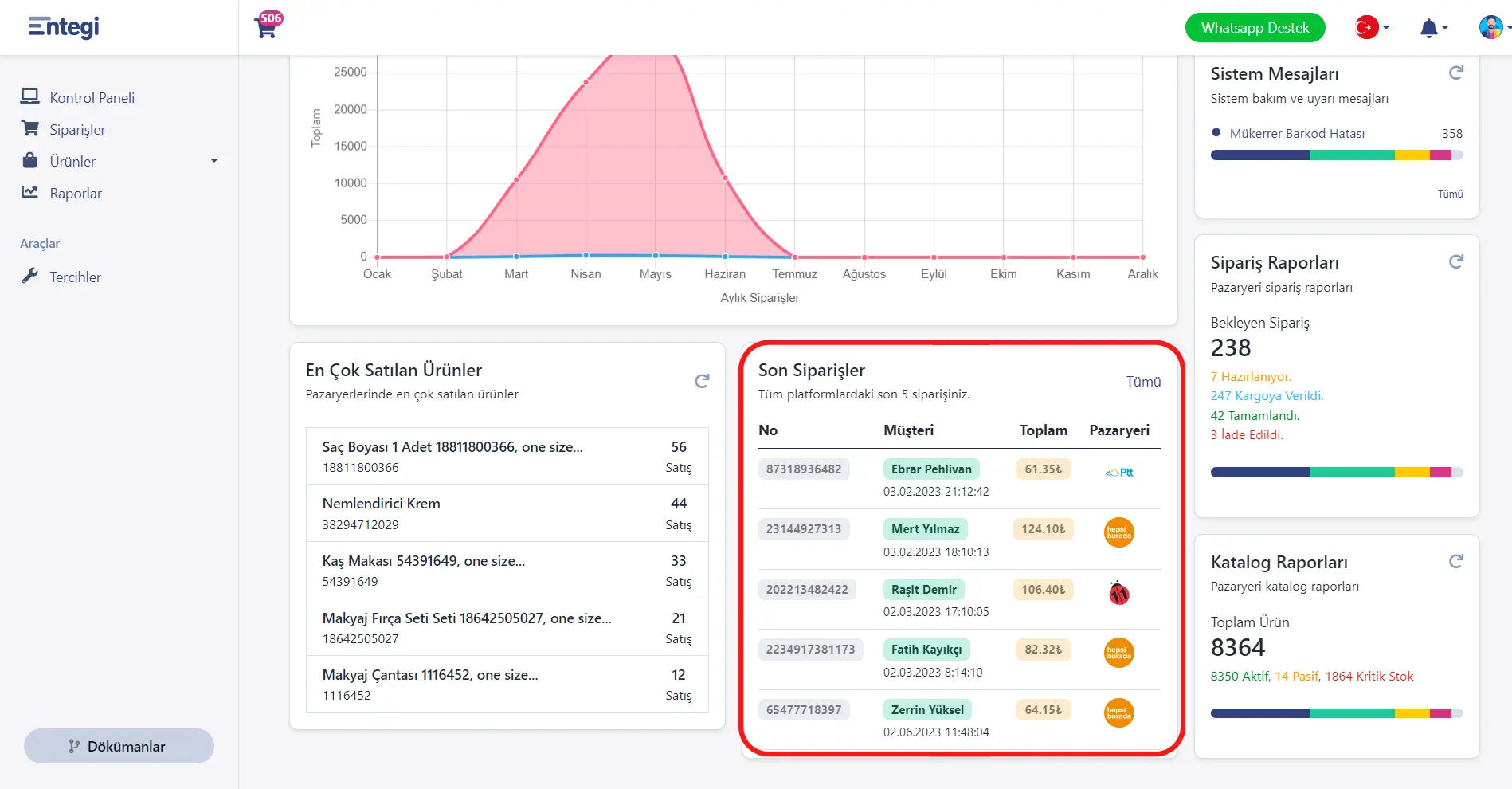Click the Hepsiburada logo for Zerrin Yüksel order
Screen dimensions: 1512x789
pyautogui.click(x=1119, y=712)
